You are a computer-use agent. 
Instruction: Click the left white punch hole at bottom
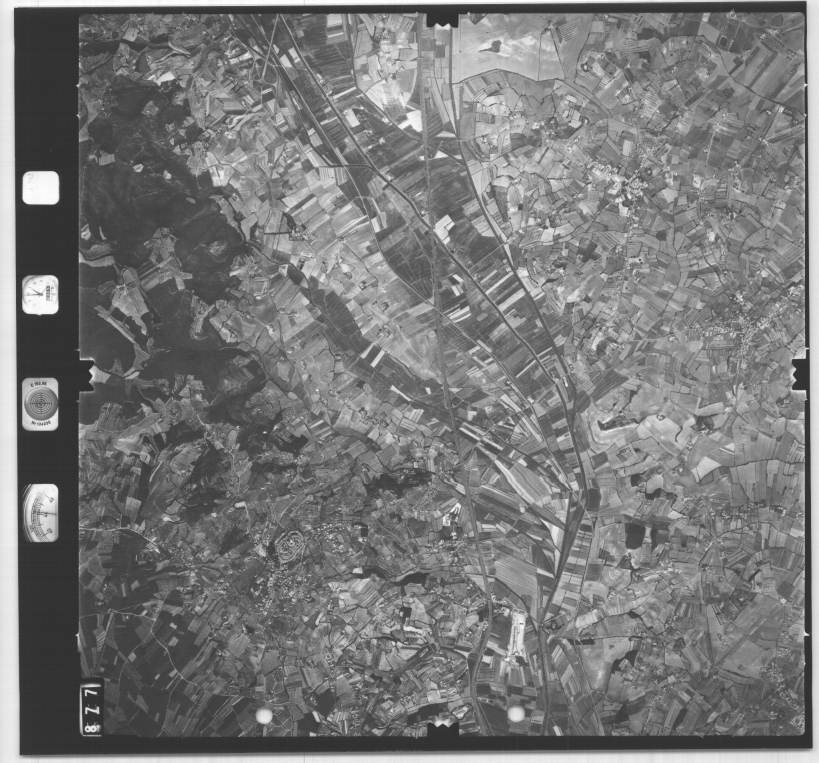pyautogui.click(x=264, y=714)
